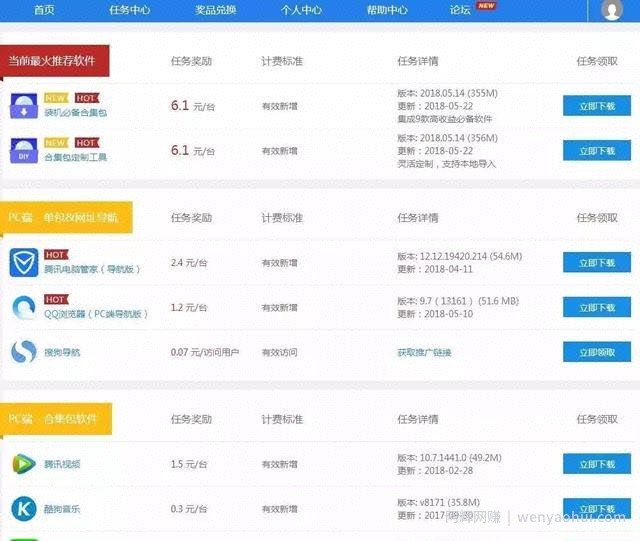Viewport: 640px width, 541px height.
Task: Click the 腾讯视频 play icon
Action: coord(24,464)
